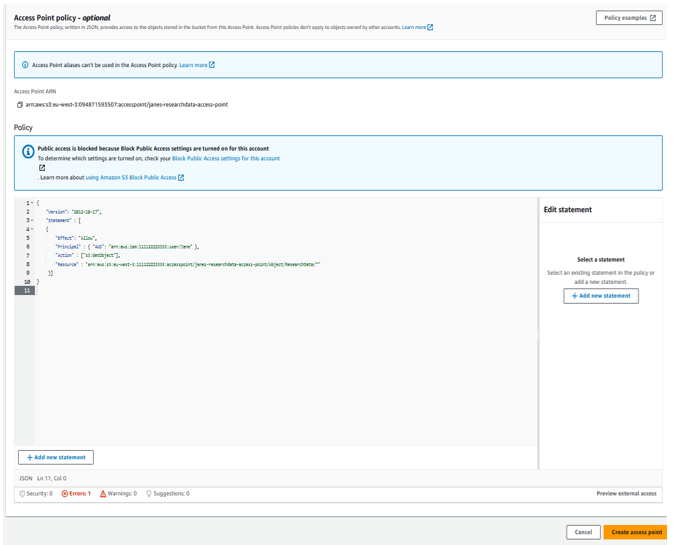Click the Effect Allow line in editor
Viewport: 673px width, 545px height.
[76, 238]
